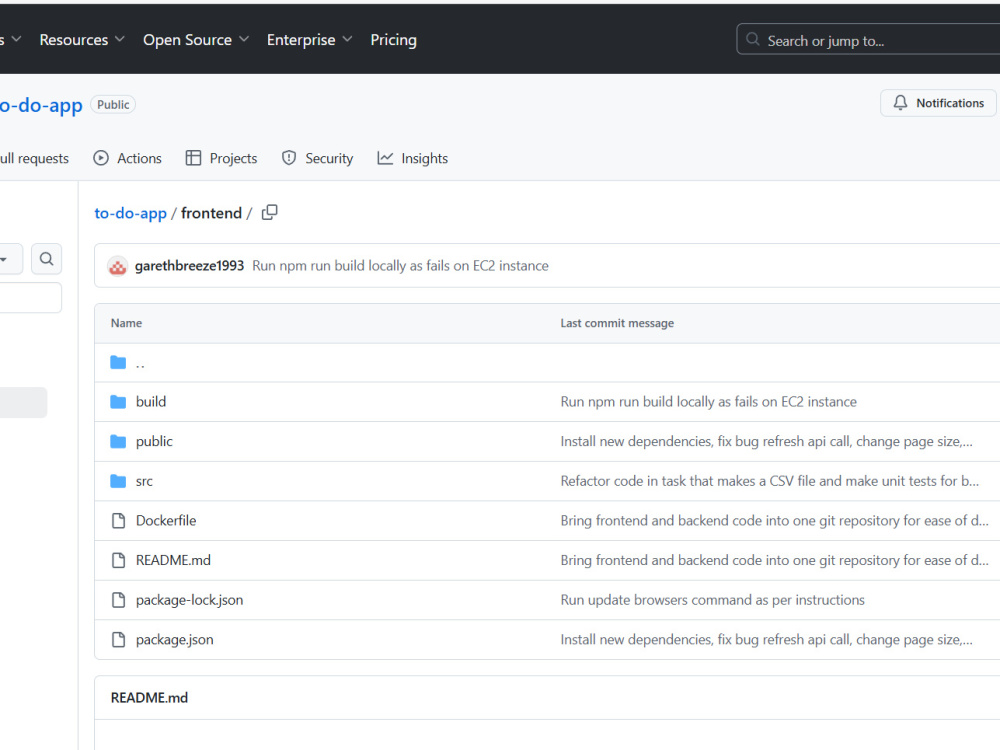Screen dimensions: 1000x750
Task: Click the Last commit message column header
Action: tap(617, 323)
